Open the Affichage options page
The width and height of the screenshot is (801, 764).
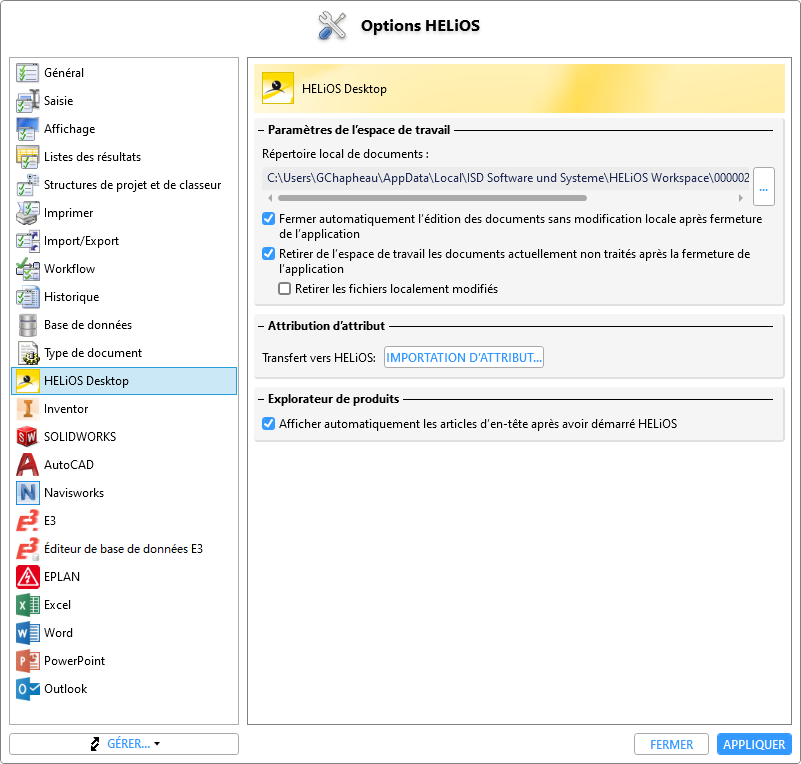124,129
